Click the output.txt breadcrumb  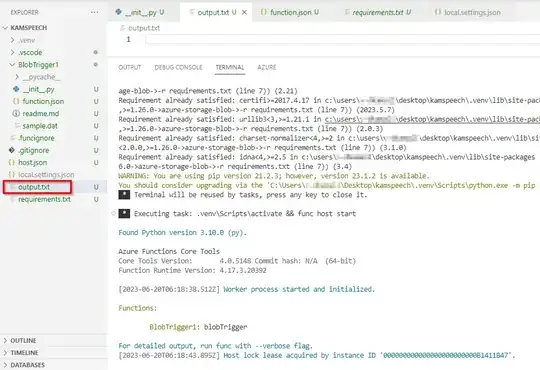[144, 28]
